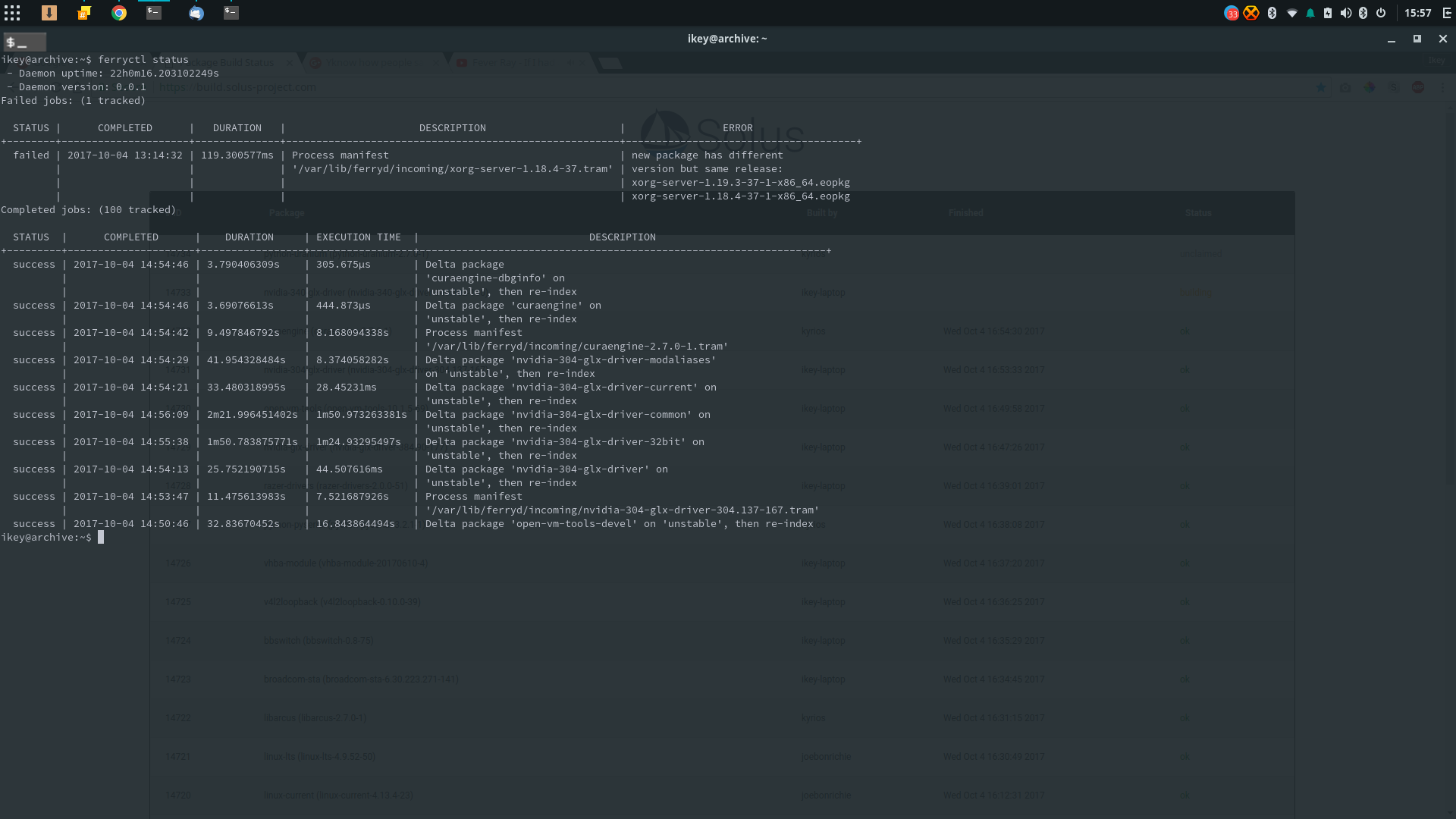The width and height of the screenshot is (1456, 819).
Task: Open the volume speaker control
Action: [x=1346, y=13]
